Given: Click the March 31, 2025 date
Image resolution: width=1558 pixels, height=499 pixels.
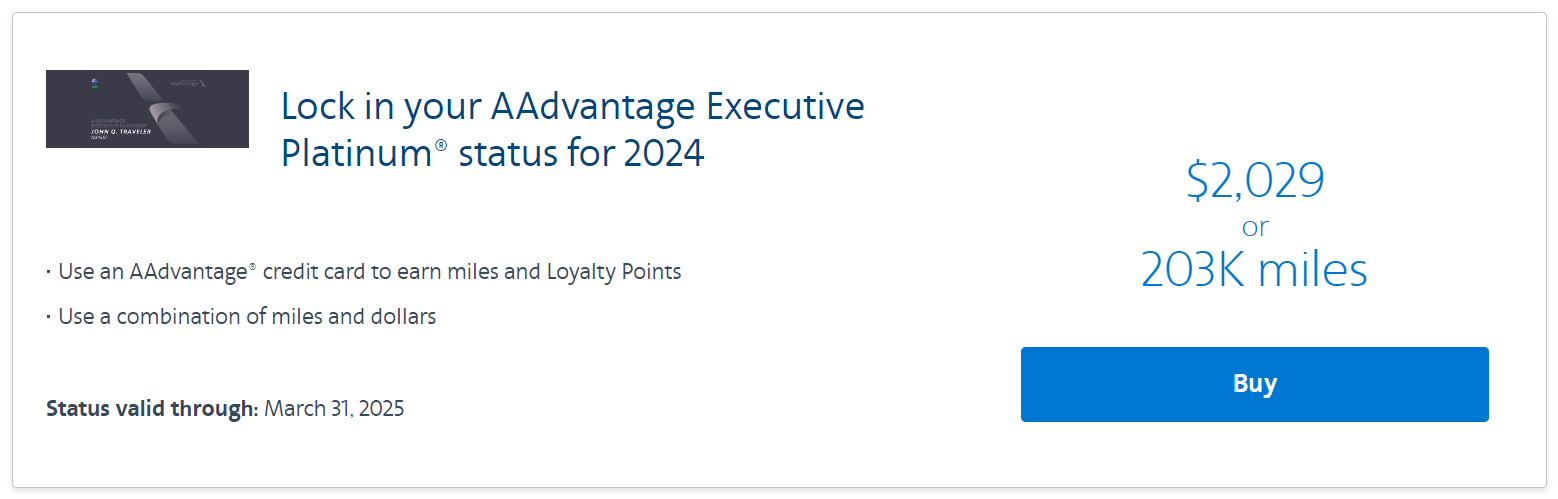Looking at the screenshot, I should pyautogui.click(x=334, y=408).
